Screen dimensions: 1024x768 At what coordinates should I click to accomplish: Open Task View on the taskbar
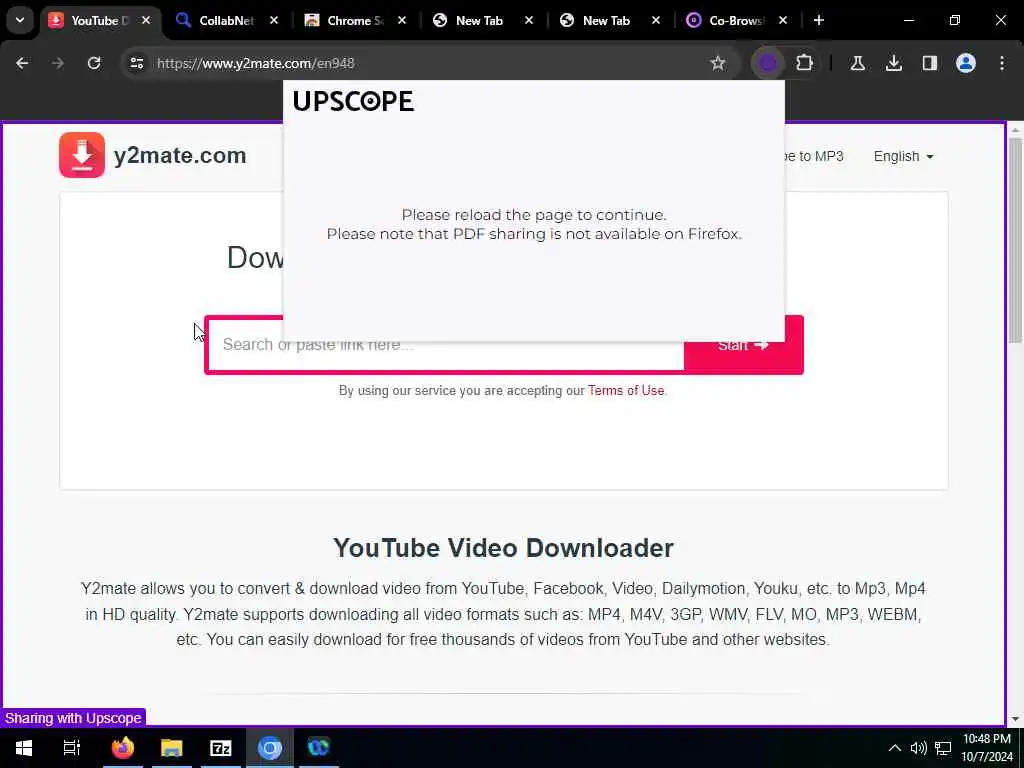tap(72, 748)
